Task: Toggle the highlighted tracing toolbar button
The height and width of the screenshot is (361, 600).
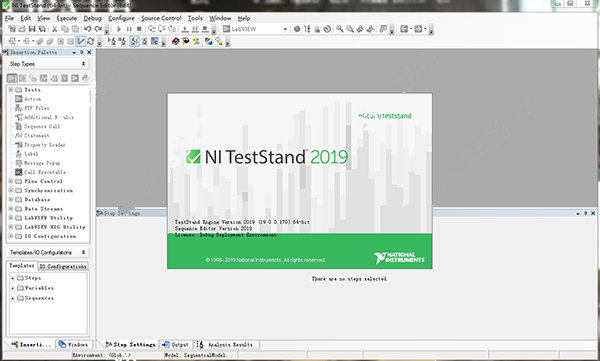Action: pos(134,41)
